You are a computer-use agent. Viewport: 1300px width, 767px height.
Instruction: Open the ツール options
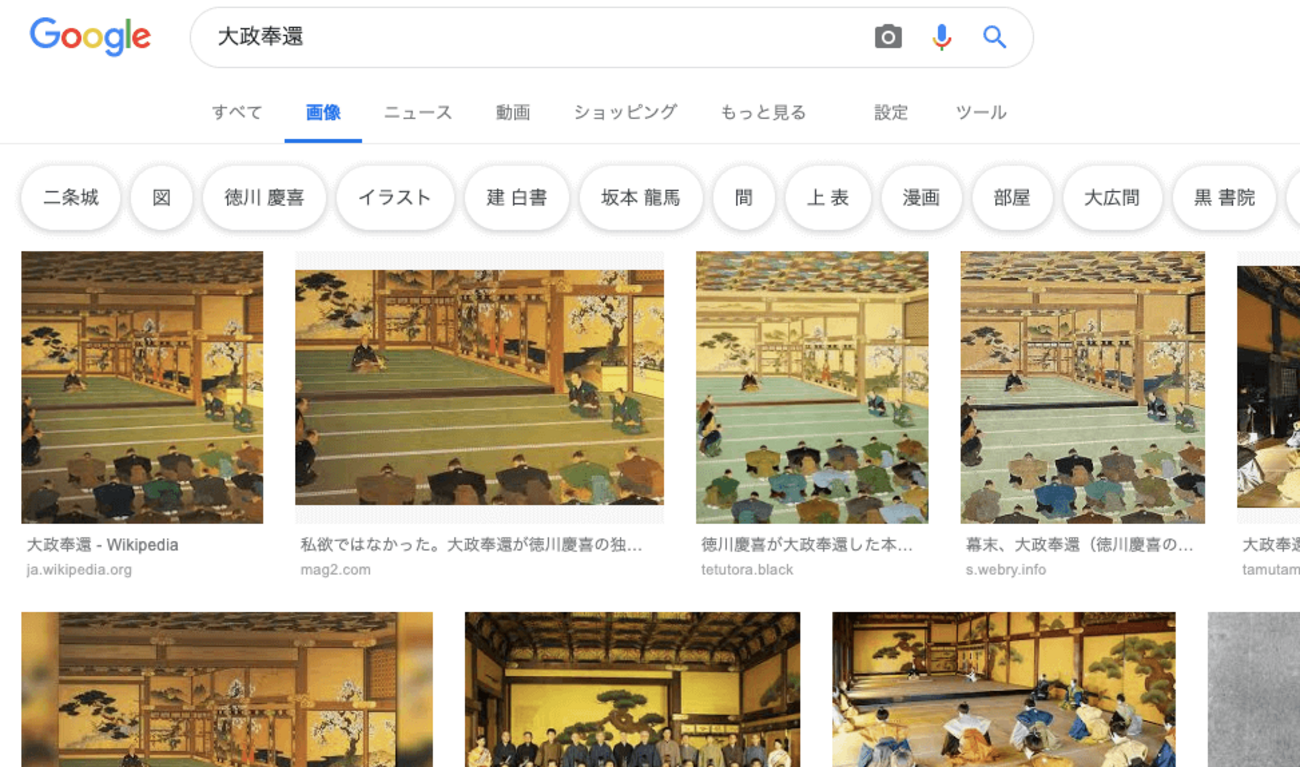[x=981, y=112]
